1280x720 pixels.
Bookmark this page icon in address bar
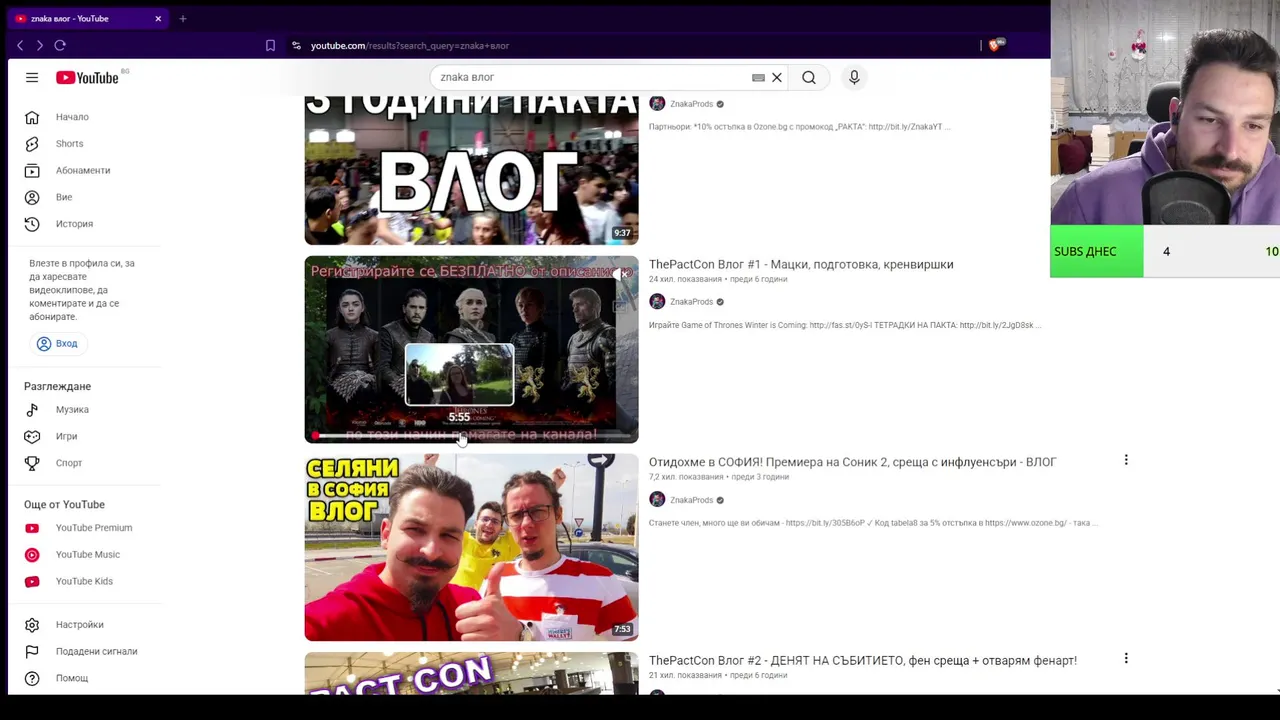[x=270, y=45]
